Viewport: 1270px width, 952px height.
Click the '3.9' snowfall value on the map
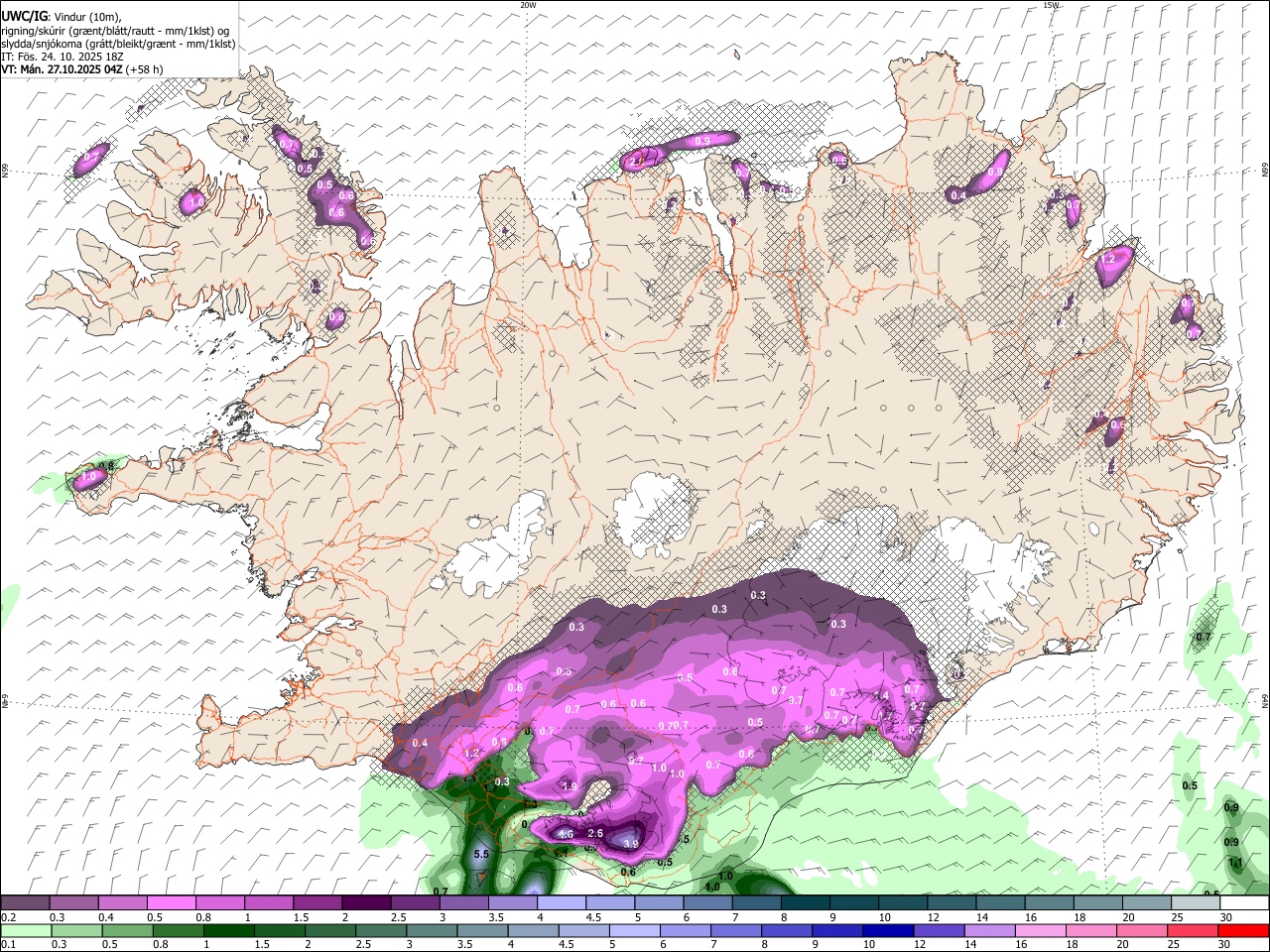pos(631,844)
